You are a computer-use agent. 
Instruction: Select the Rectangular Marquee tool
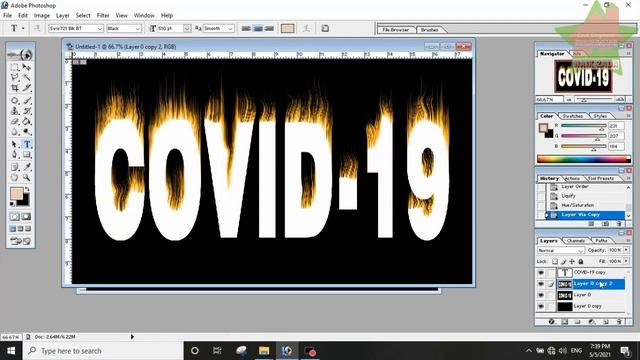click(x=15, y=67)
